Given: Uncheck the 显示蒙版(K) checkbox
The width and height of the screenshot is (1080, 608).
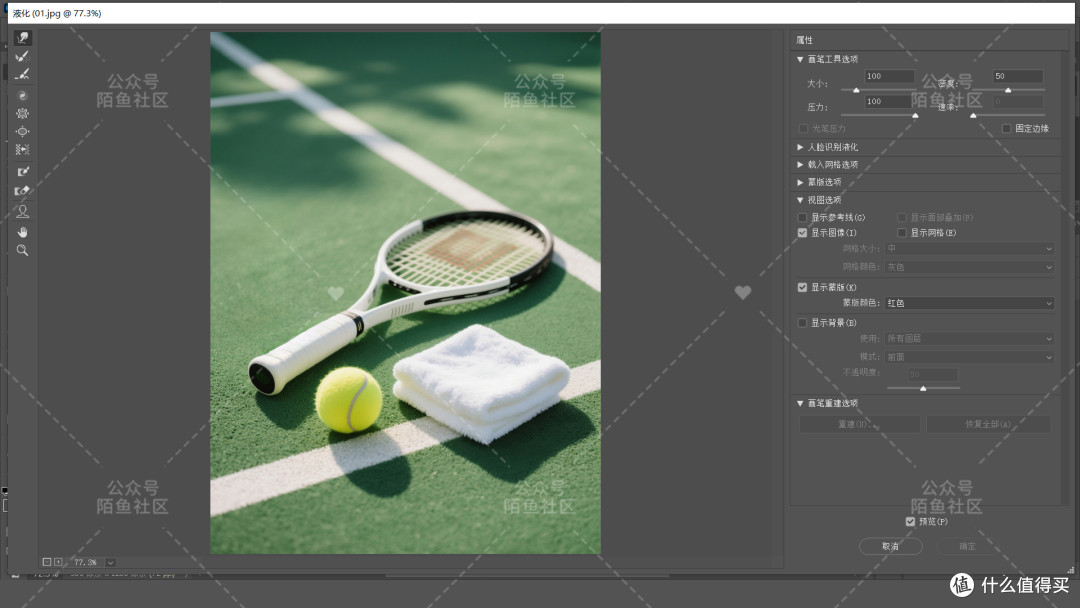Looking at the screenshot, I should (802, 287).
